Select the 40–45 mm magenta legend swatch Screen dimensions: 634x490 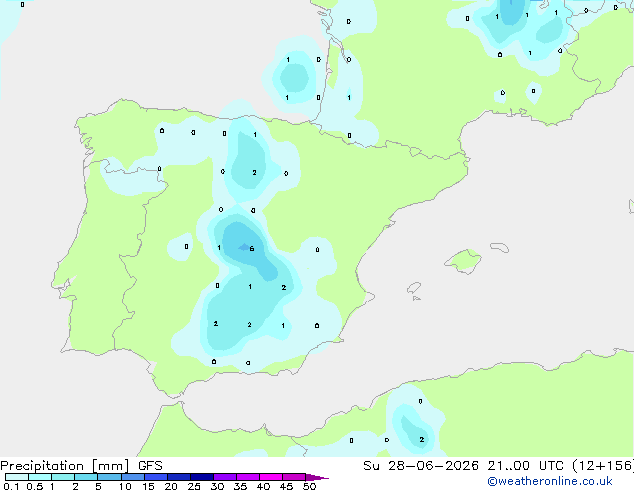[271, 477]
